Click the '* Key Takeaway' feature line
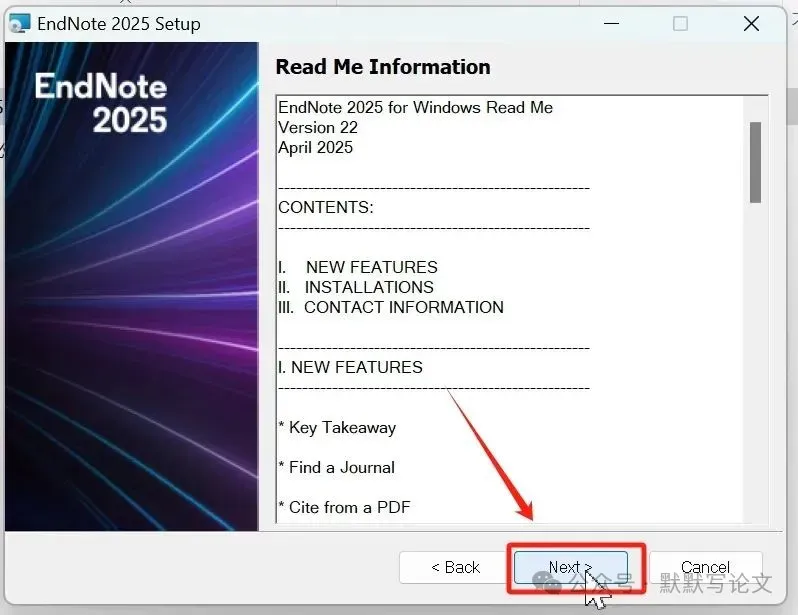 (x=337, y=427)
